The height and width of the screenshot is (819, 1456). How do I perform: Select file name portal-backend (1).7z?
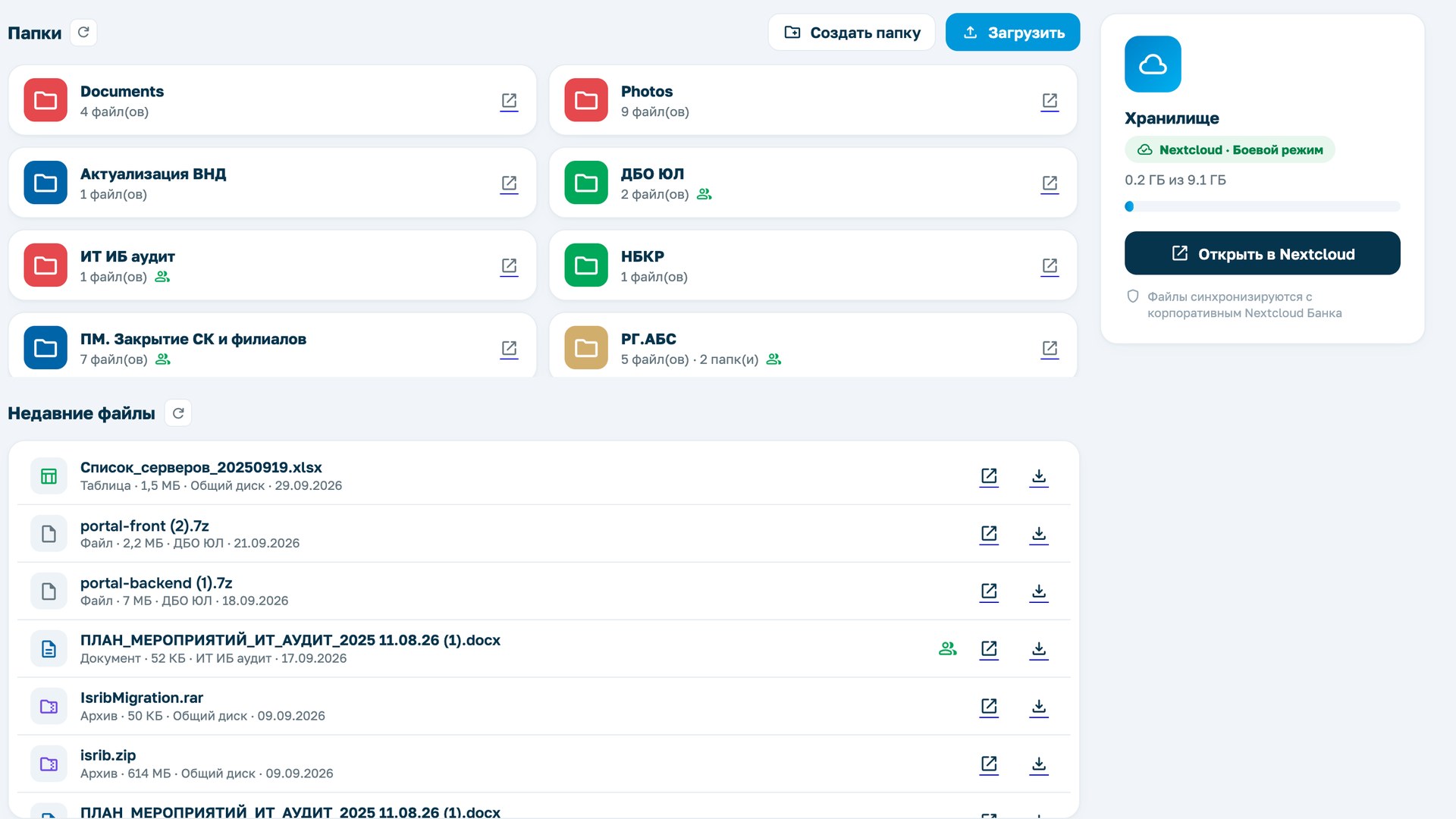pyautogui.click(x=156, y=583)
